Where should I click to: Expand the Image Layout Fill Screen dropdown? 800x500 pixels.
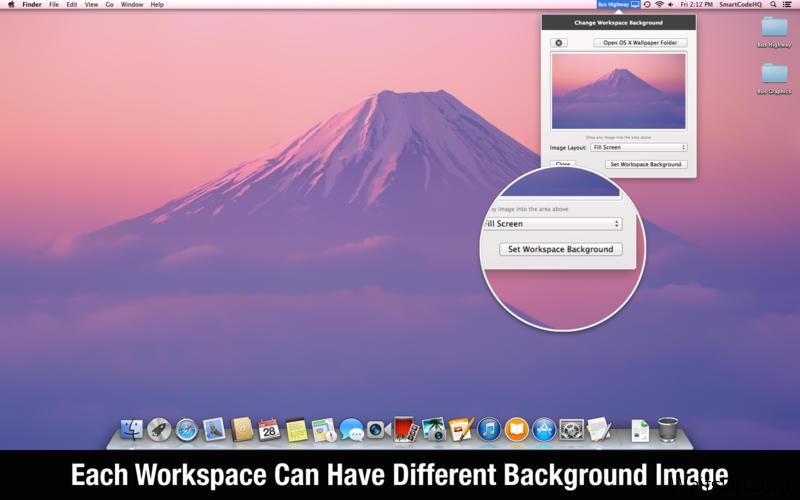[x=639, y=147]
